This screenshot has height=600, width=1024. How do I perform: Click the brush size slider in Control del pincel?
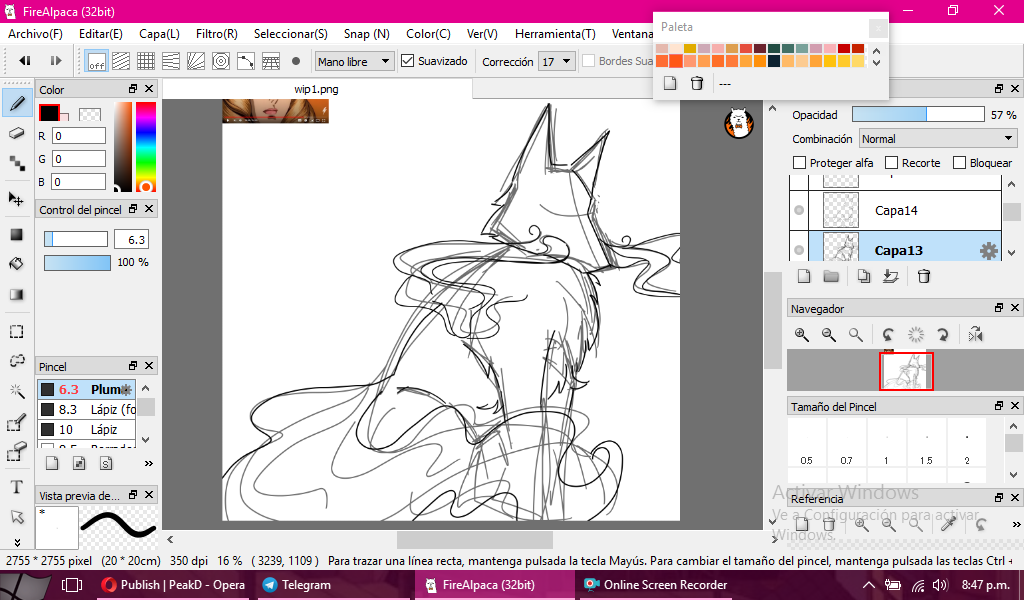[x=76, y=240]
